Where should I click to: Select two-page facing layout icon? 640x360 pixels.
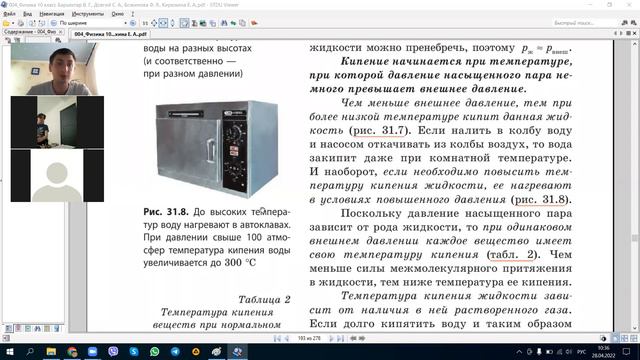(624, 338)
